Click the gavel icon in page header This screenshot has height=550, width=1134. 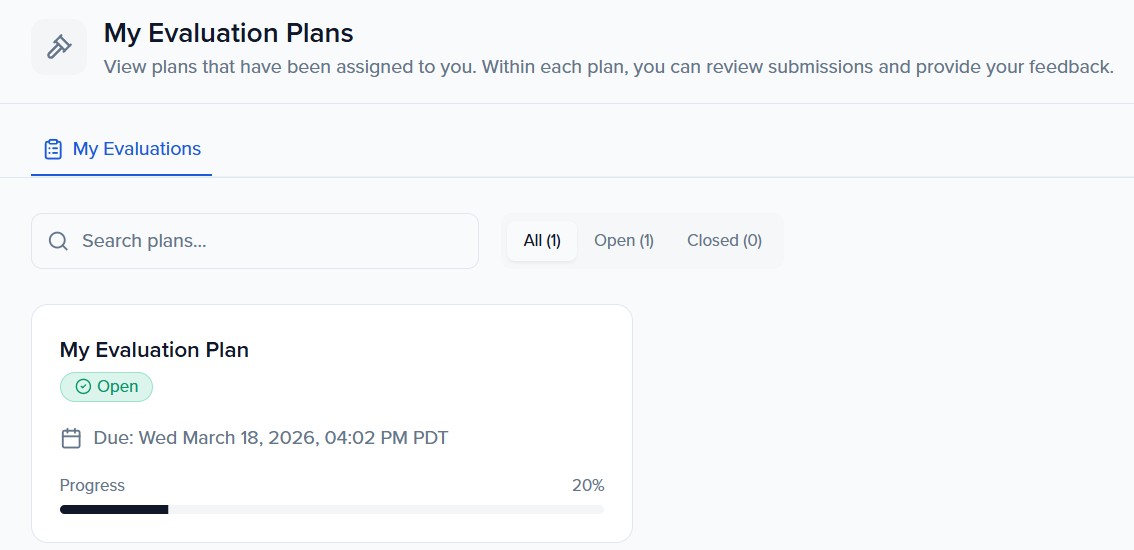pyautogui.click(x=59, y=47)
